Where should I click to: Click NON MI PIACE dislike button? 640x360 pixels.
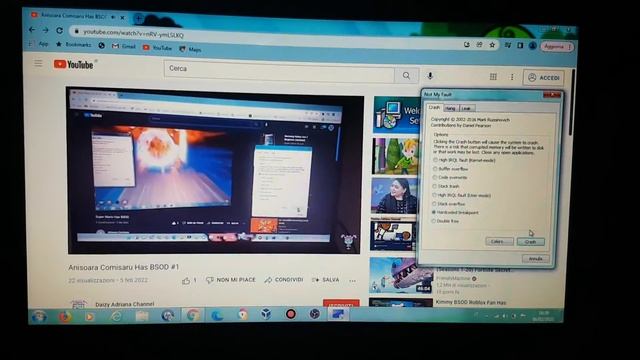(231, 280)
